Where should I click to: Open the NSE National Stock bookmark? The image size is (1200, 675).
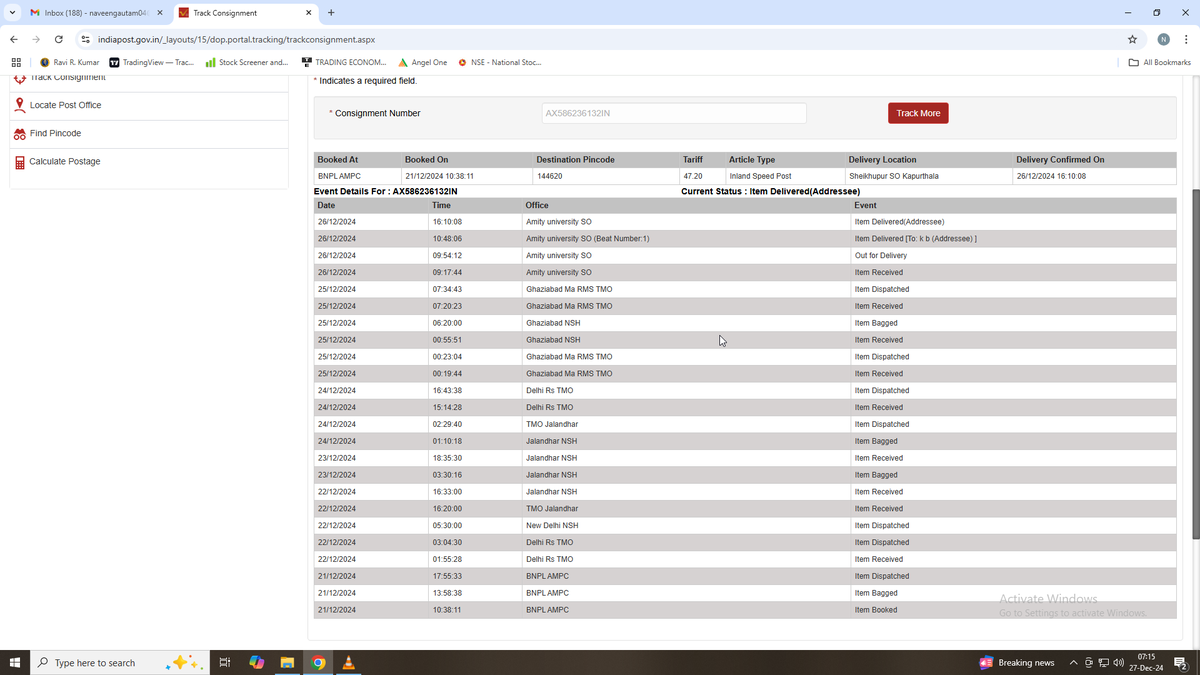(x=499, y=62)
